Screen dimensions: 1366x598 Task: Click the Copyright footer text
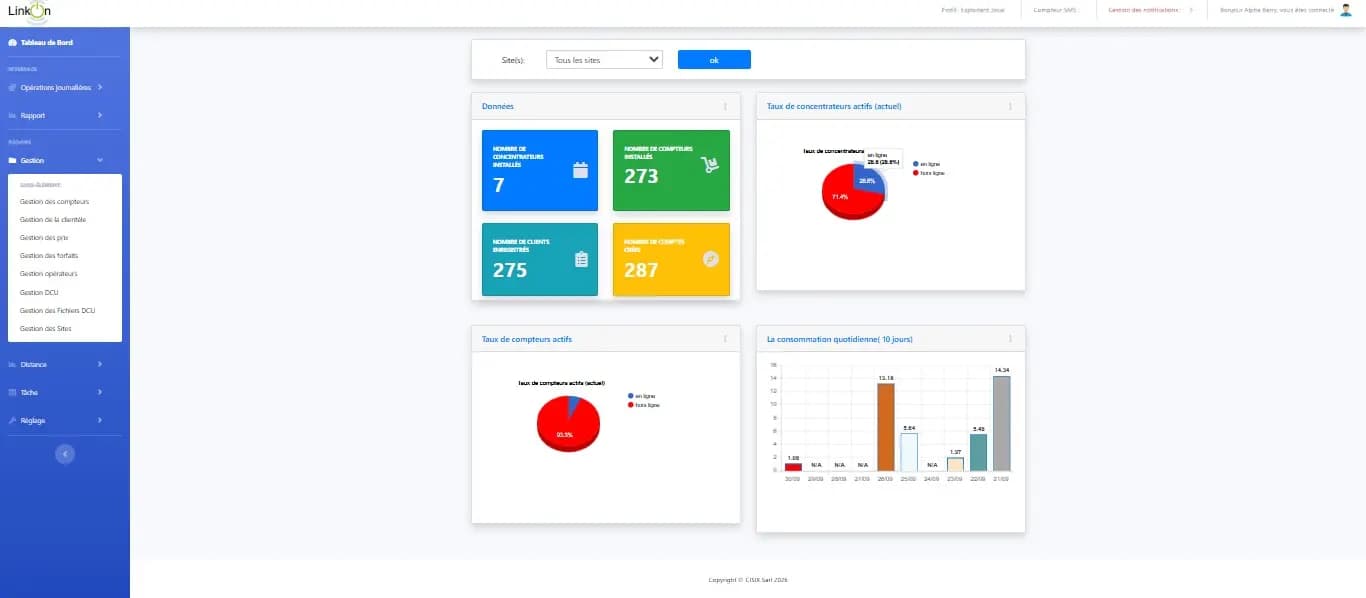748,579
